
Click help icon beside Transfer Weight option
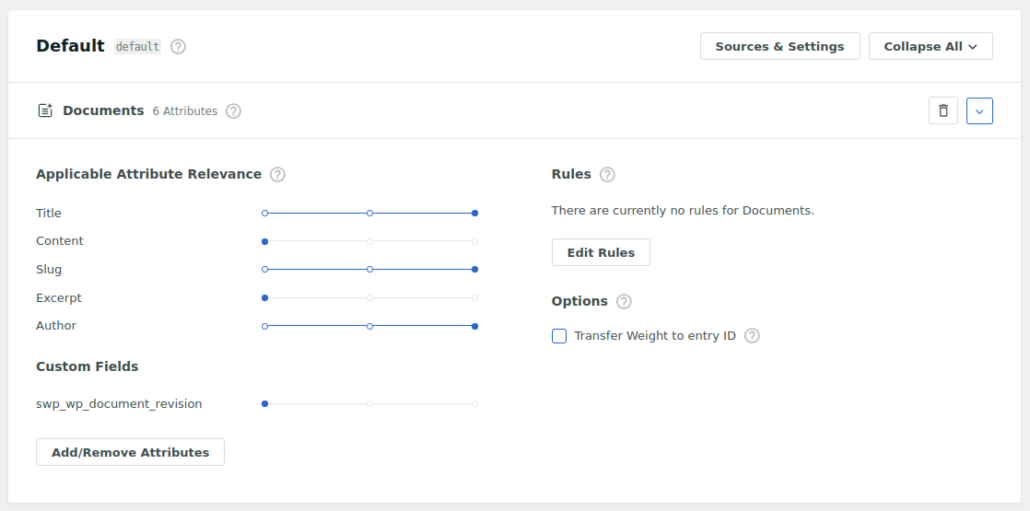point(752,336)
